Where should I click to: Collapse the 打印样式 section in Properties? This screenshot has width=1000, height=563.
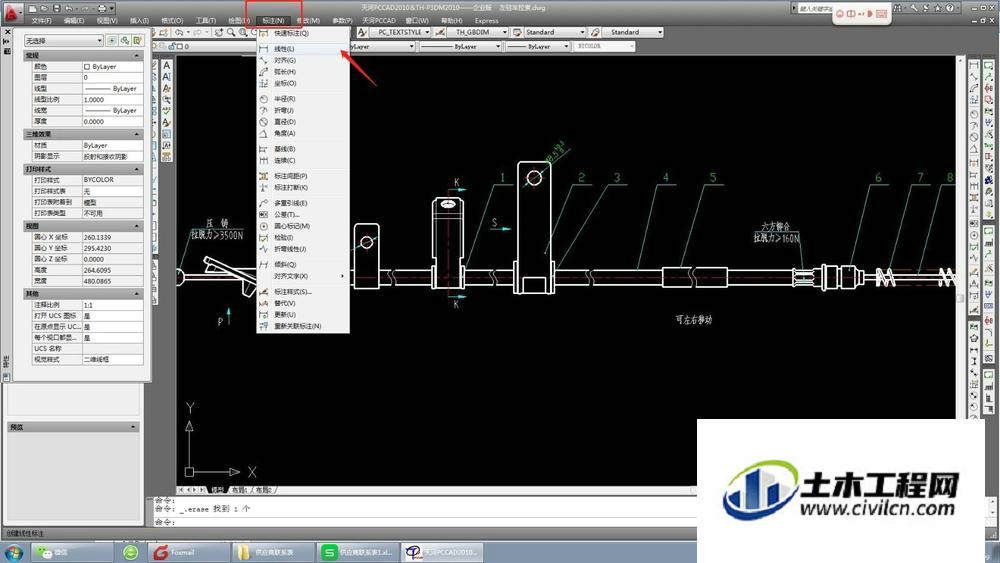pos(136,169)
